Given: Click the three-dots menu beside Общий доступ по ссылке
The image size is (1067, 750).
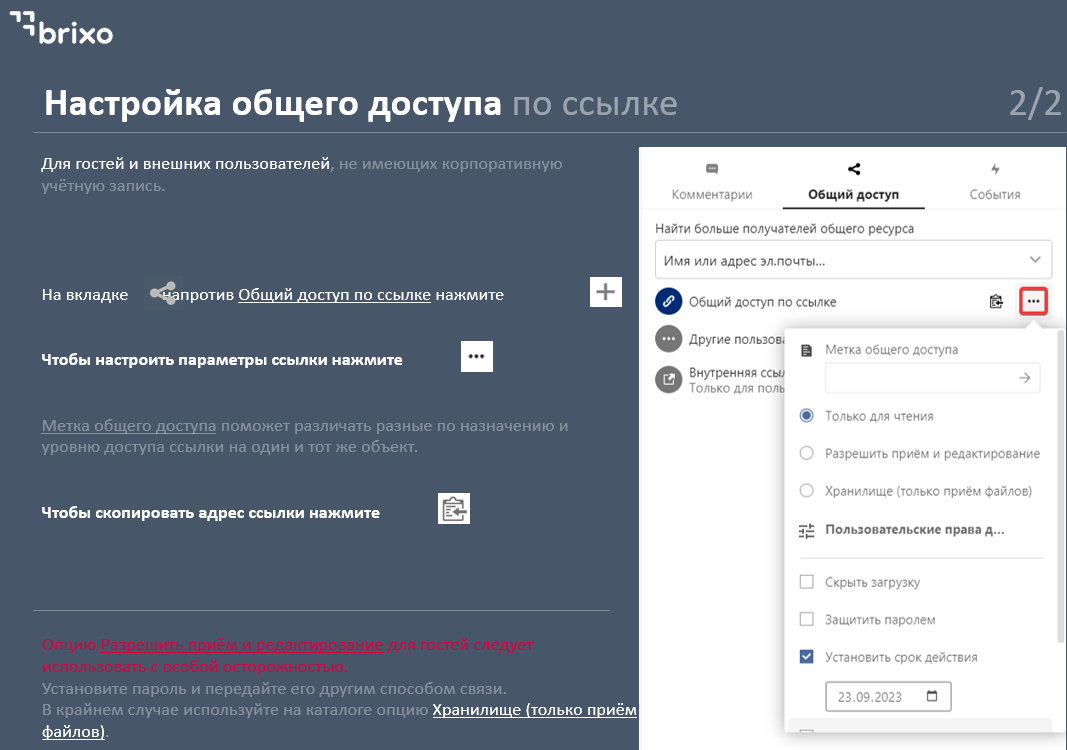Looking at the screenshot, I should click(1033, 301).
